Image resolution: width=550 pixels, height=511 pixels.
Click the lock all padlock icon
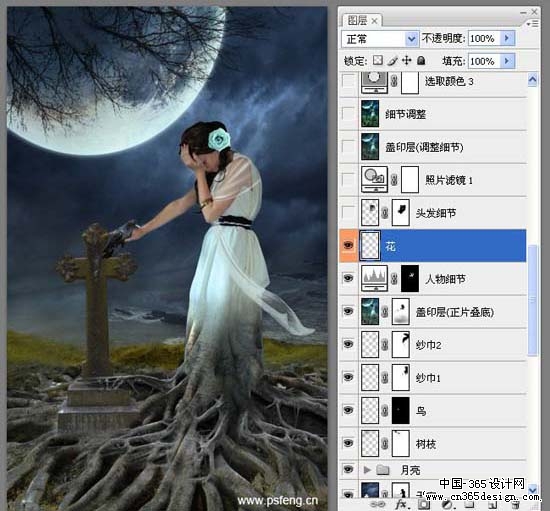(x=421, y=61)
